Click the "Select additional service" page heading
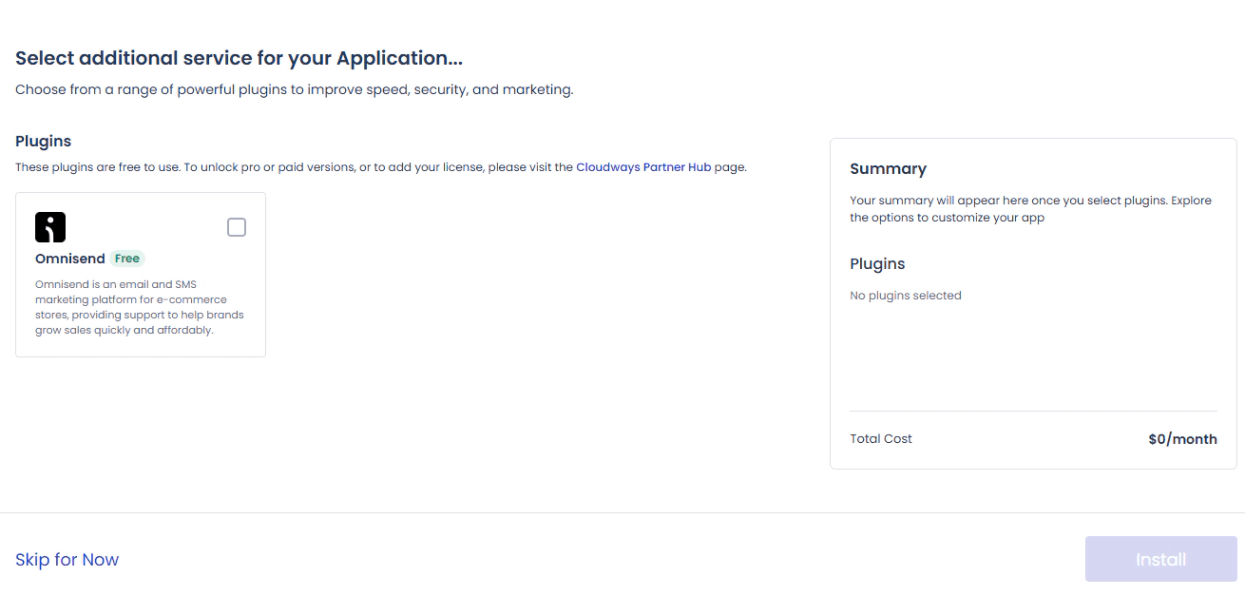This screenshot has height=596, width=1245. tap(238, 59)
